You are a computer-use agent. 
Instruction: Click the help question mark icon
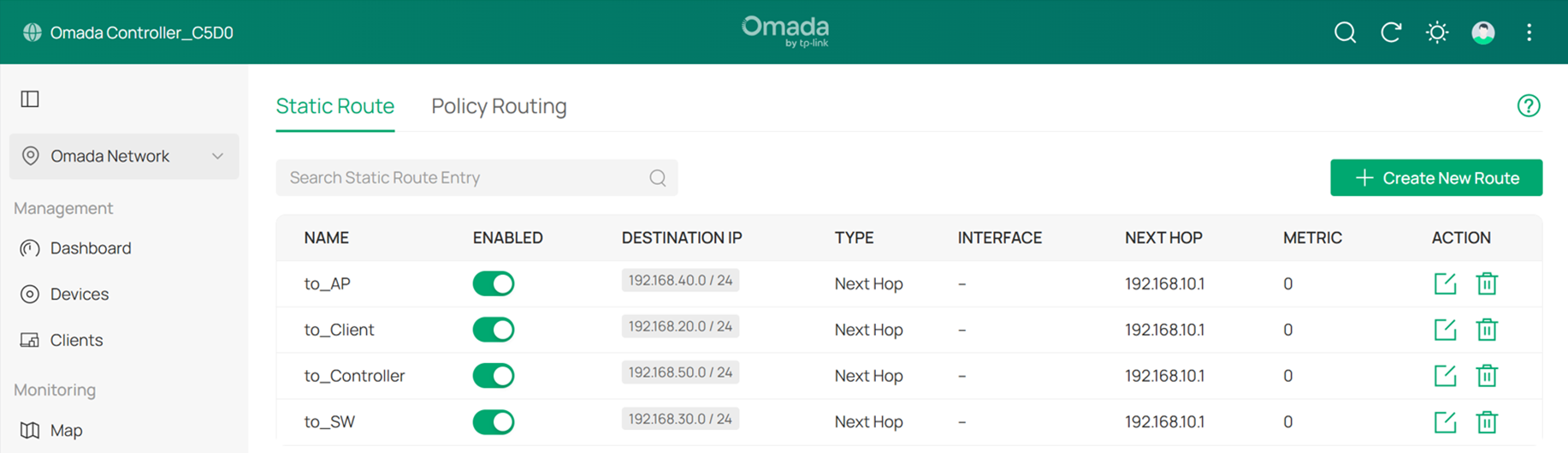click(1529, 106)
